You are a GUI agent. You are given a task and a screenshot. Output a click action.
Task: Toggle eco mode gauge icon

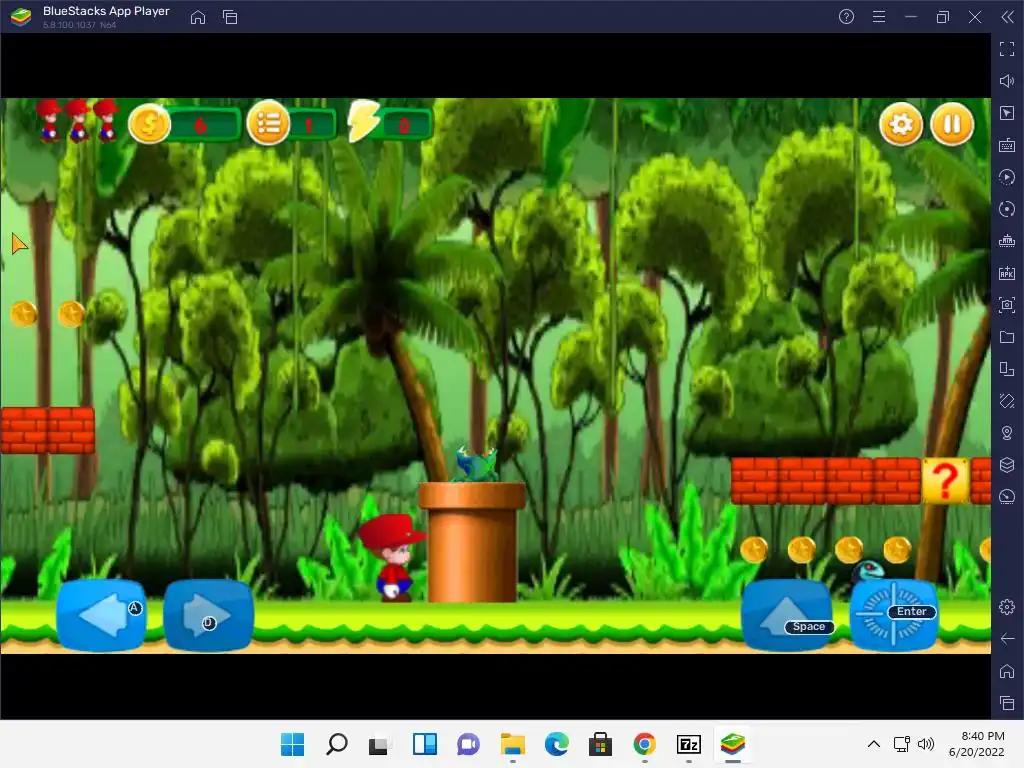(1007, 497)
